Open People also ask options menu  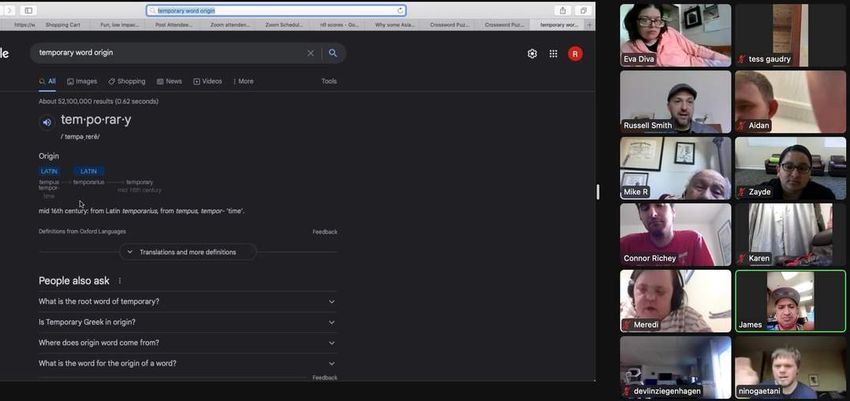point(120,281)
